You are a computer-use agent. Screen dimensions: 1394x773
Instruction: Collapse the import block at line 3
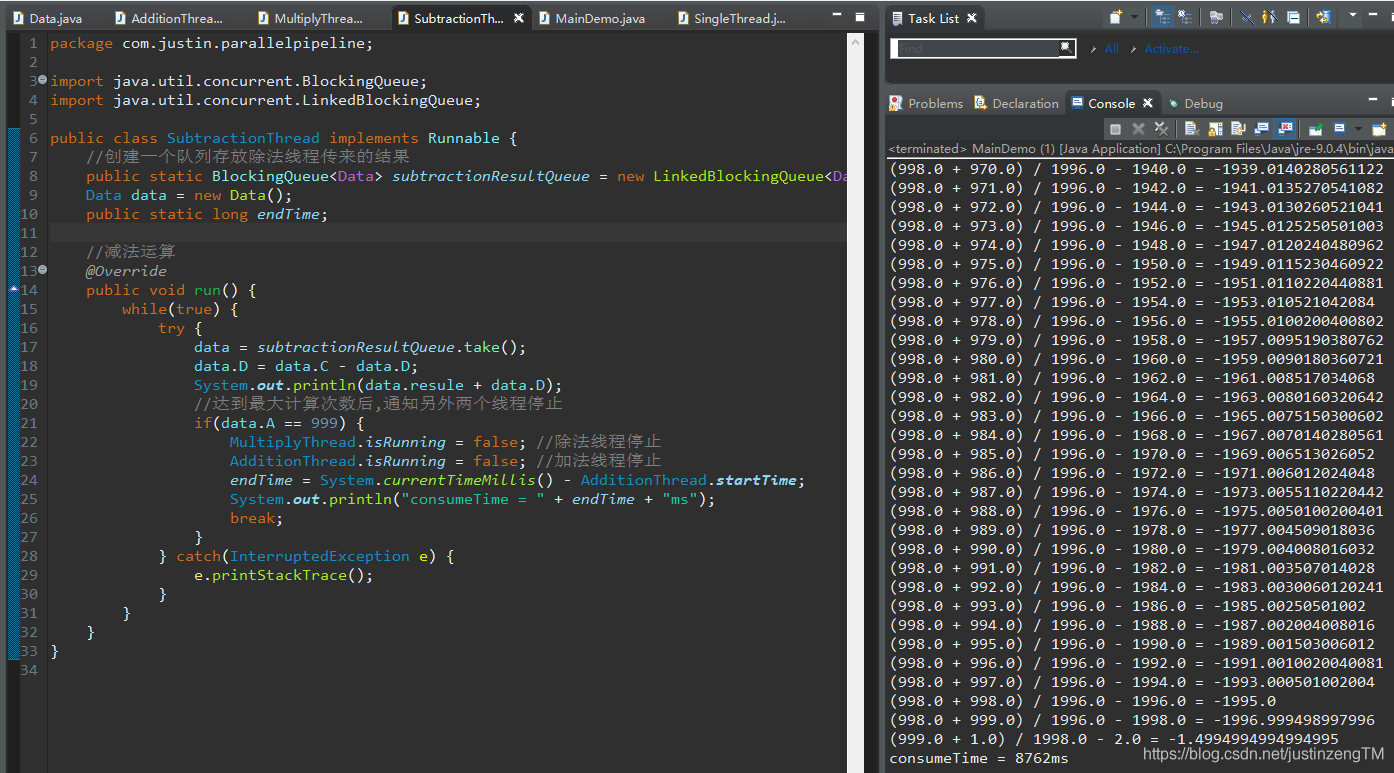pos(42,80)
